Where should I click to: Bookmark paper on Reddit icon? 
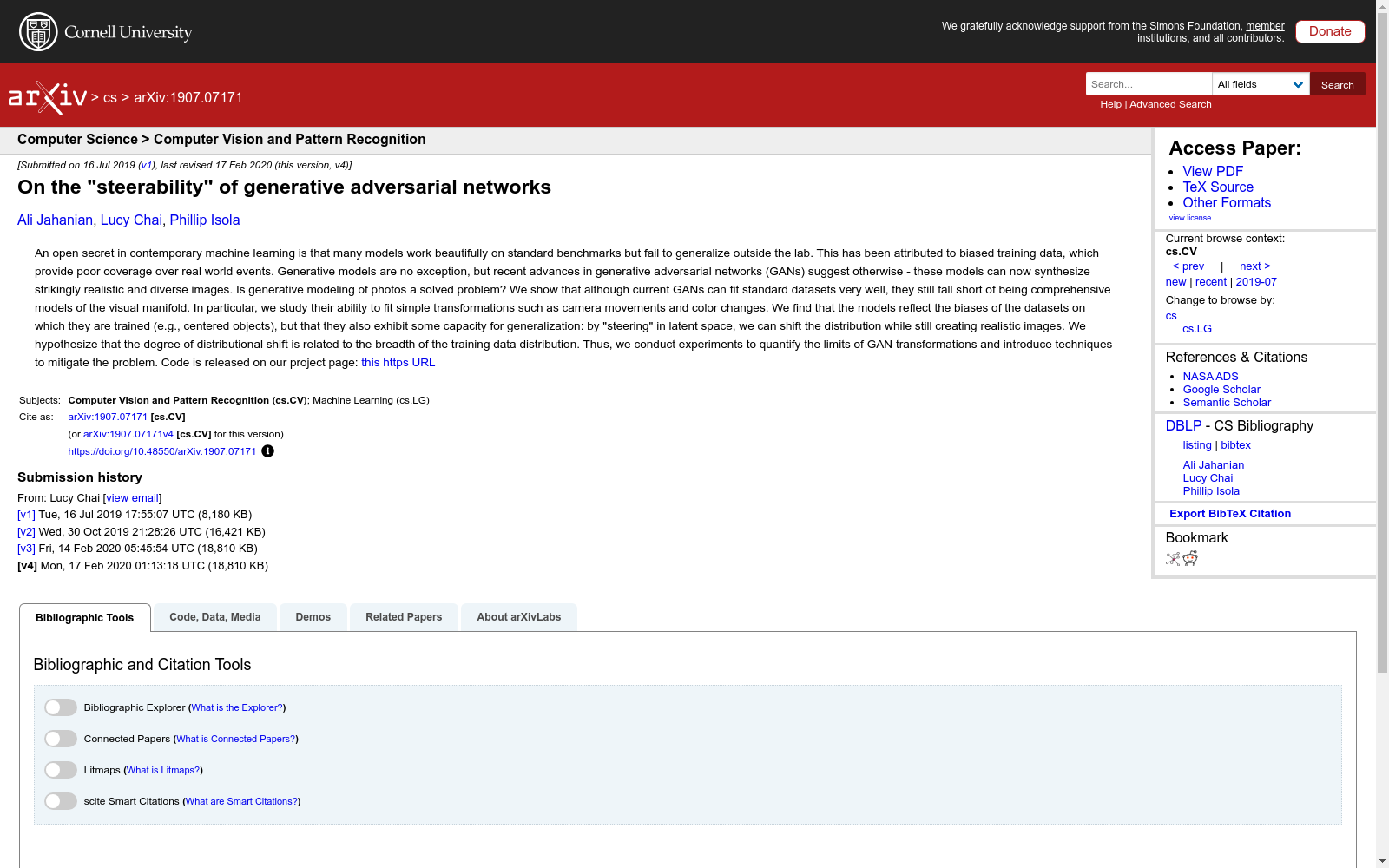1190,559
